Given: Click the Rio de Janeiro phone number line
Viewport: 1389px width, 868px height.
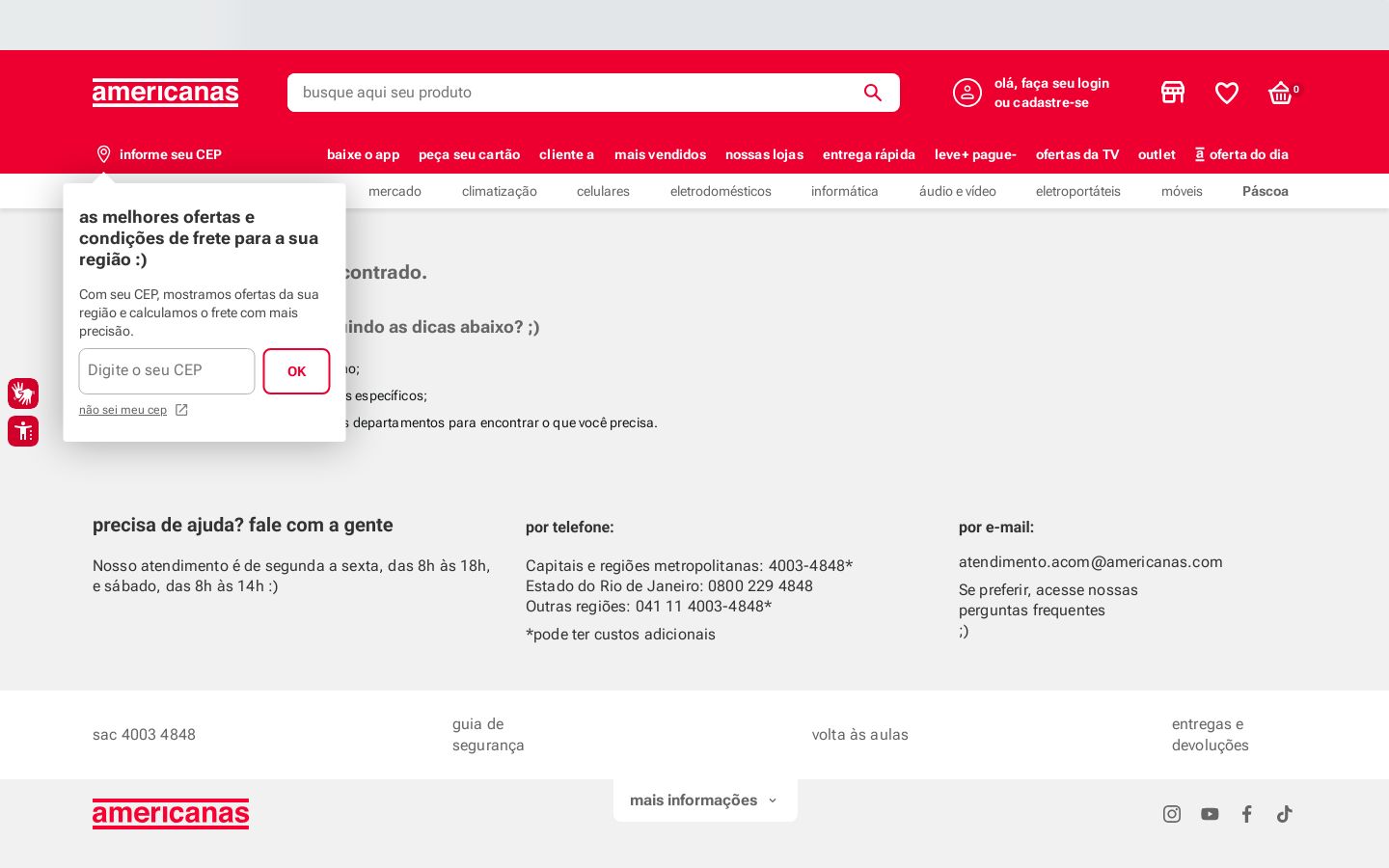Looking at the screenshot, I should point(669,586).
